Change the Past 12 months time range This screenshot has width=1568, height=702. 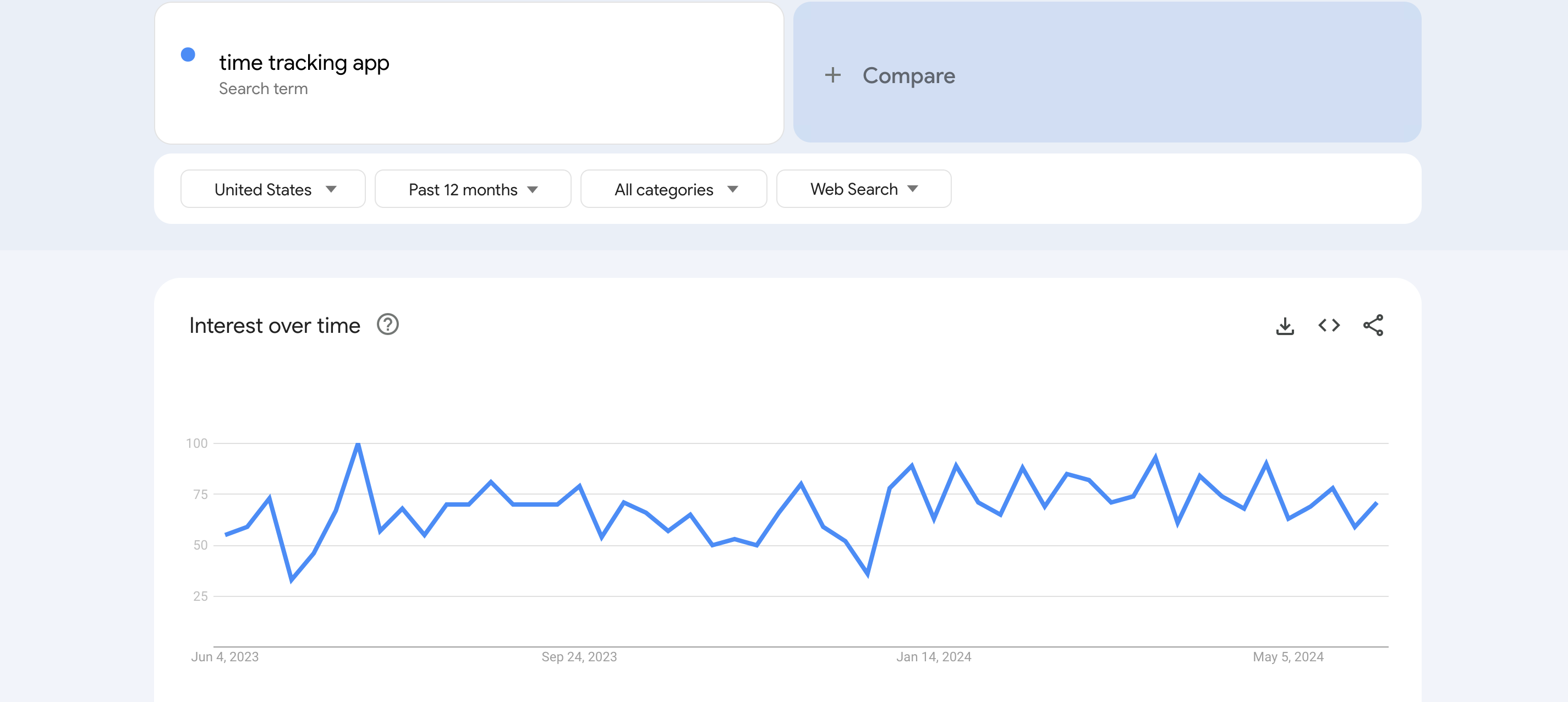pos(473,189)
